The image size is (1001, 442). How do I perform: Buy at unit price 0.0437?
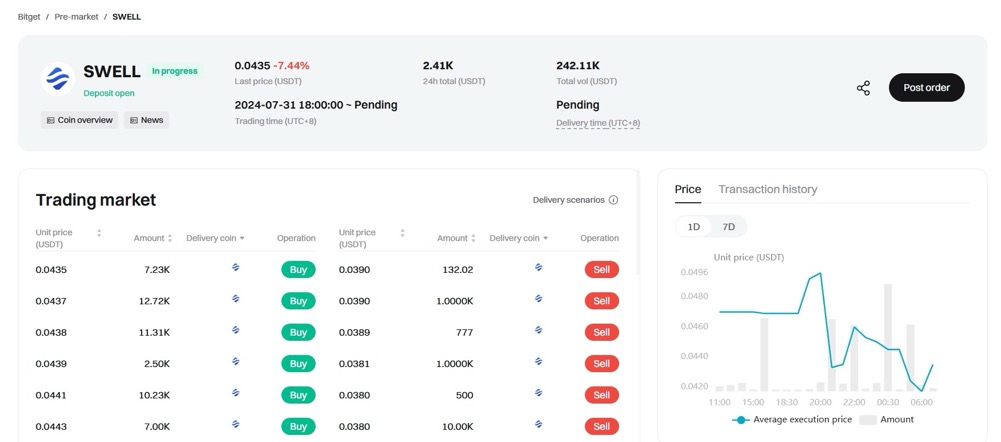[x=298, y=301]
